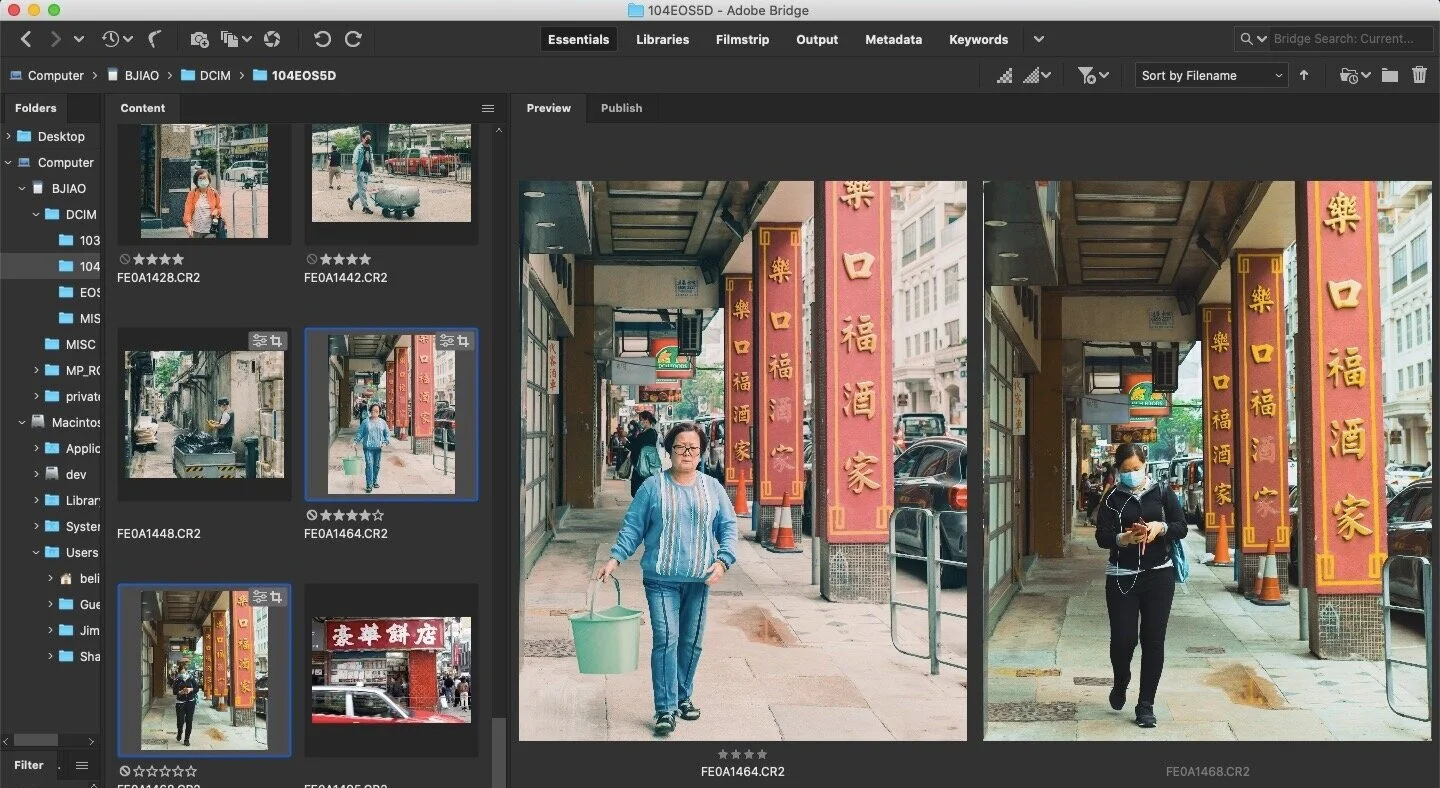Rotate the image counterclockwise
The height and width of the screenshot is (788, 1440).
point(321,39)
